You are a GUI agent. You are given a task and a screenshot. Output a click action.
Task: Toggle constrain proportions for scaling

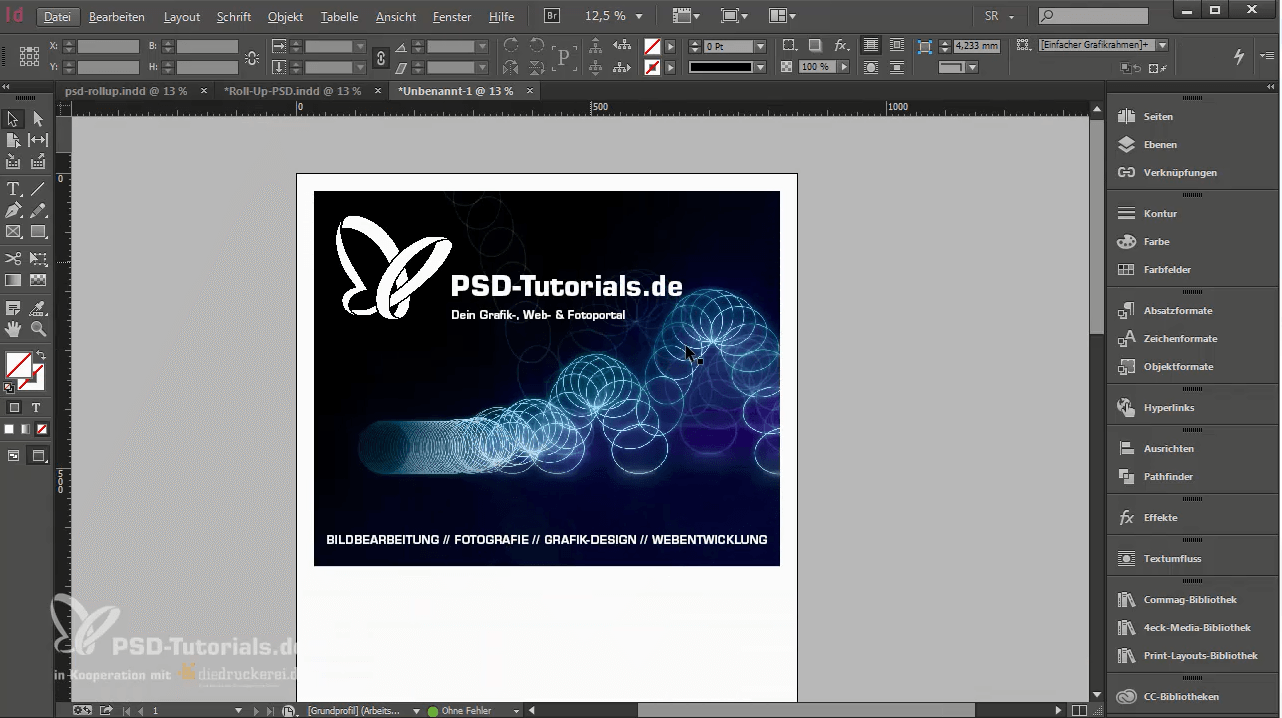[x=380, y=57]
